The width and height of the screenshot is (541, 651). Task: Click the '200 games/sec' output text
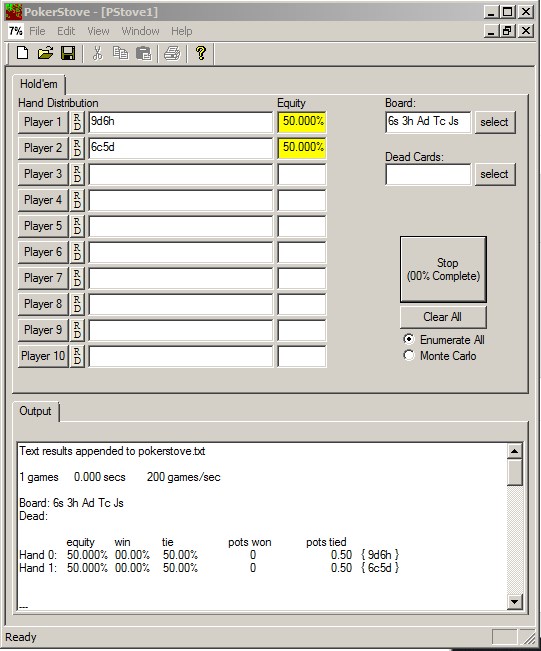coord(184,477)
